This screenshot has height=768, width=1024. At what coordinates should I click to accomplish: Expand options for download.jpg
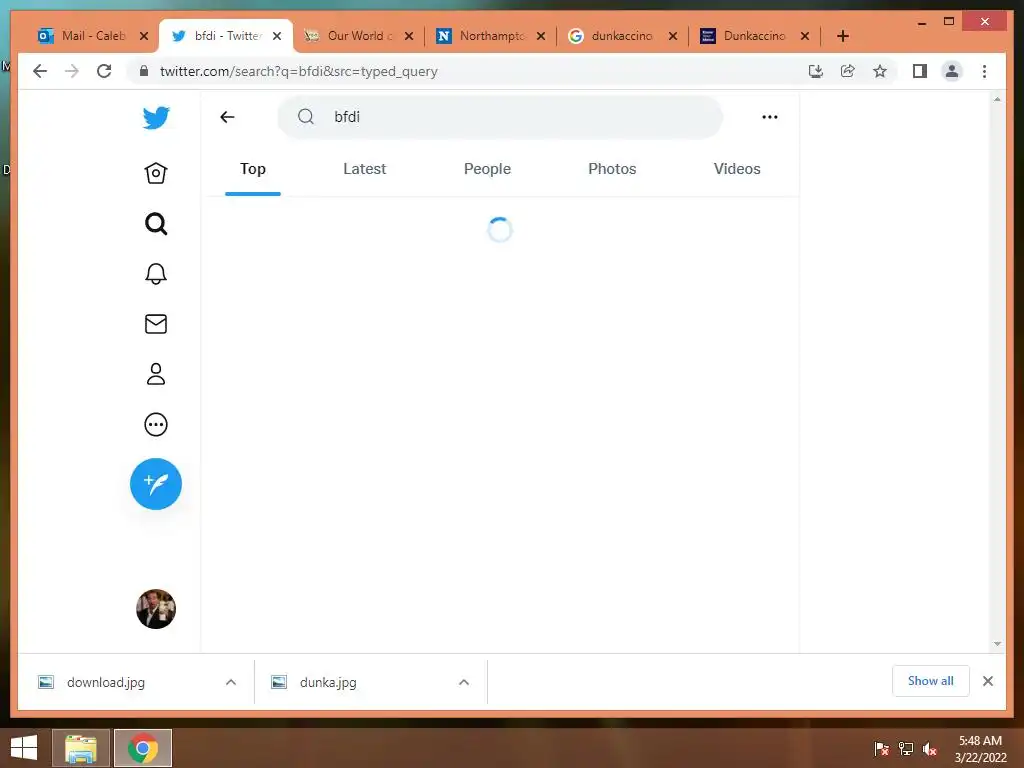click(231, 682)
